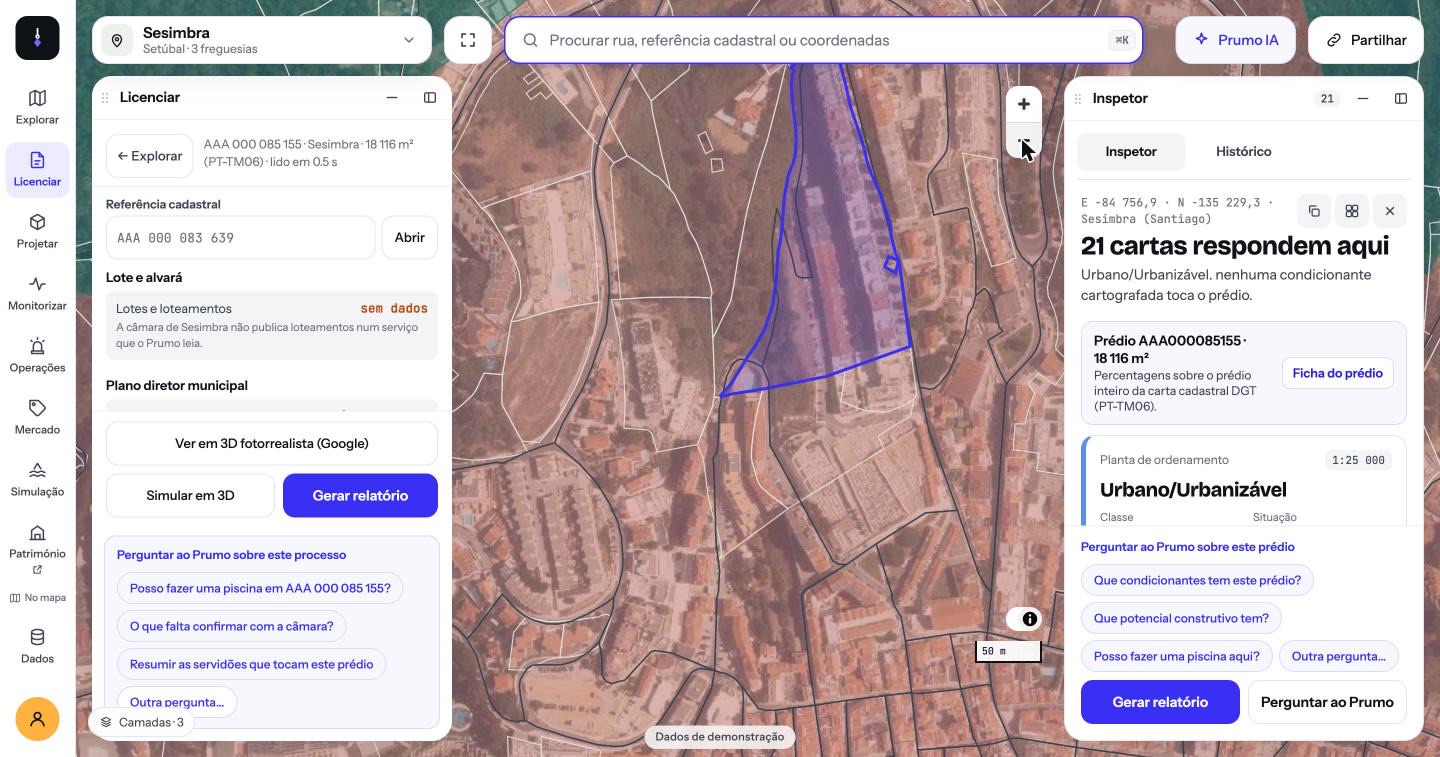Screen dimensions: 1440x757
Task: Open the Explorar section in the sidebar
Action: coord(37,107)
